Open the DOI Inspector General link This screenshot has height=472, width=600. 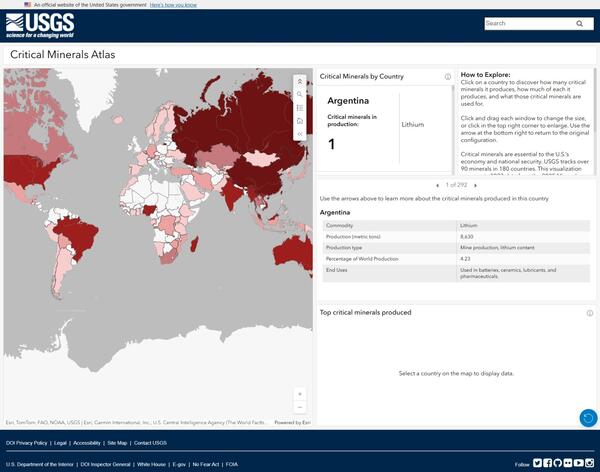[105, 464]
